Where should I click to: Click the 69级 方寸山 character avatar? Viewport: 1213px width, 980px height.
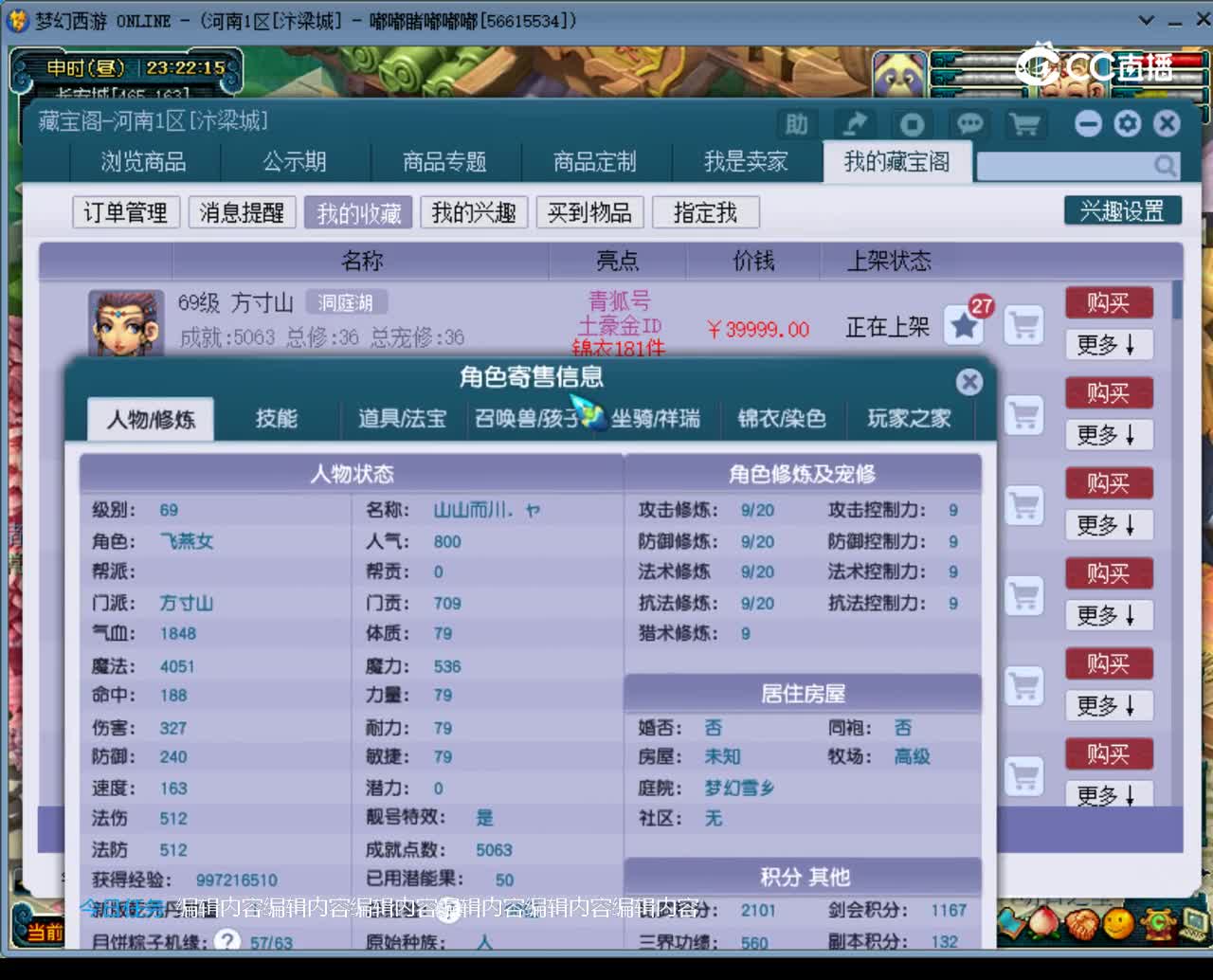[126, 322]
